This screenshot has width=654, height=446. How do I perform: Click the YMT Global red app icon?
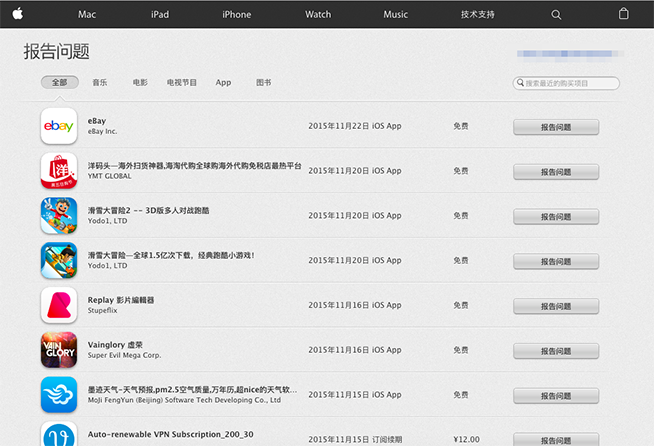[59, 171]
